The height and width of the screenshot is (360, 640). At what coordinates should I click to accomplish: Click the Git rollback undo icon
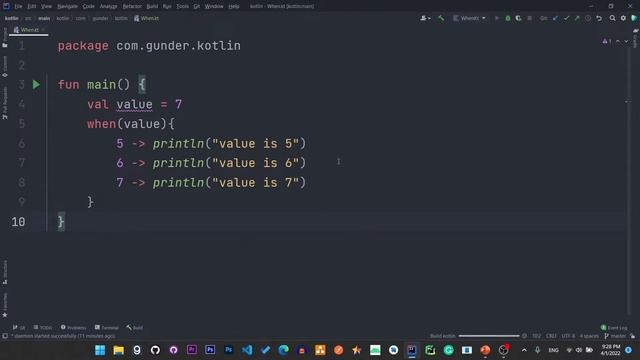tap(599, 18)
